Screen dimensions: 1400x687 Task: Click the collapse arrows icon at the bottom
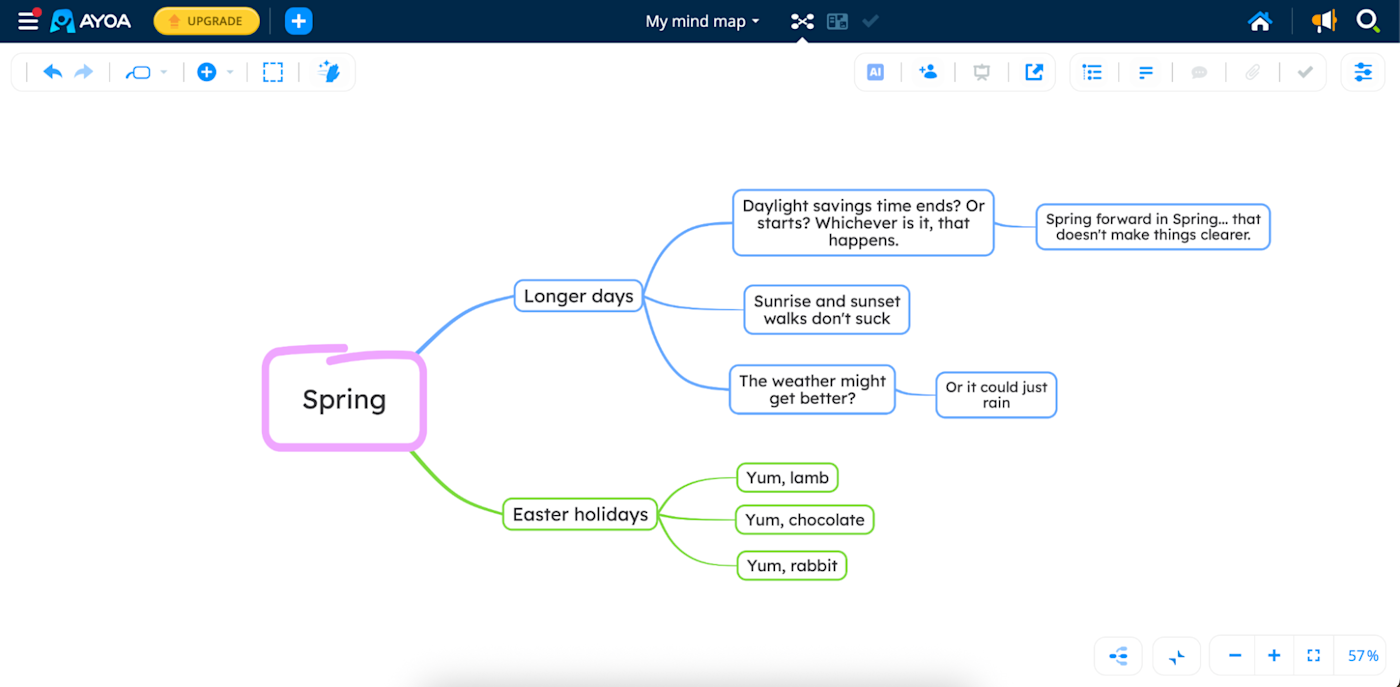click(x=1176, y=656)
